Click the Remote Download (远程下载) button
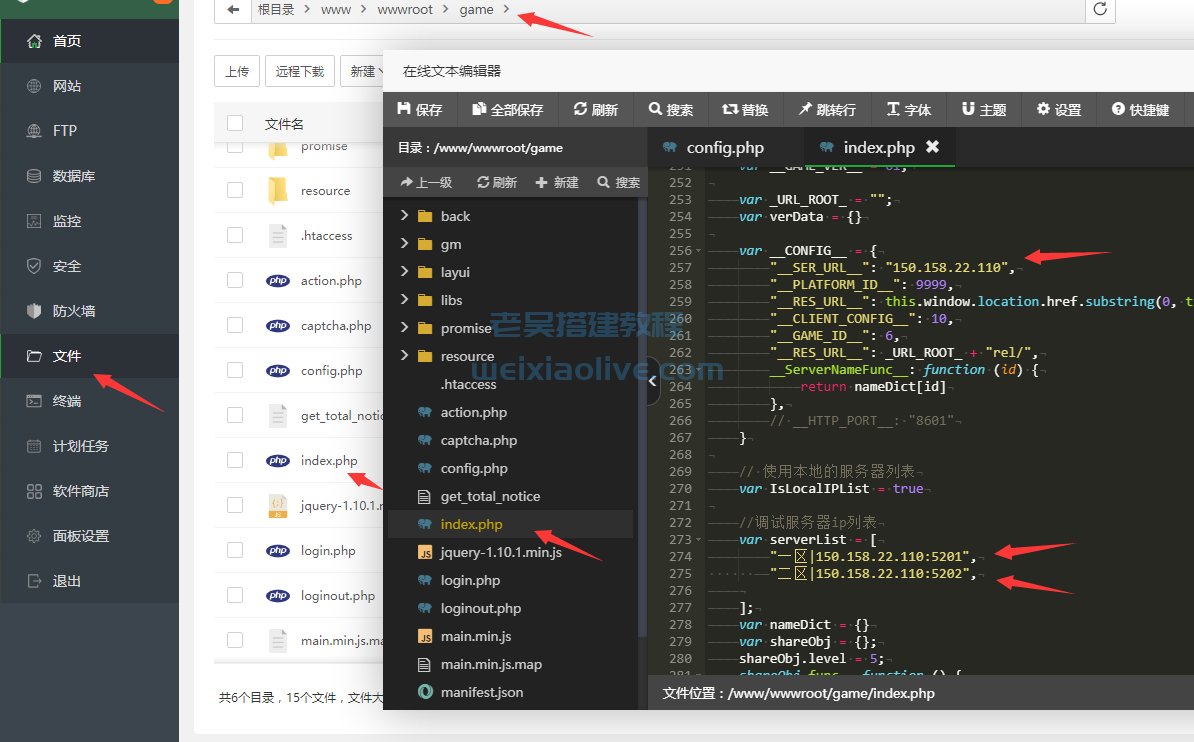 [x=300, y=72]
